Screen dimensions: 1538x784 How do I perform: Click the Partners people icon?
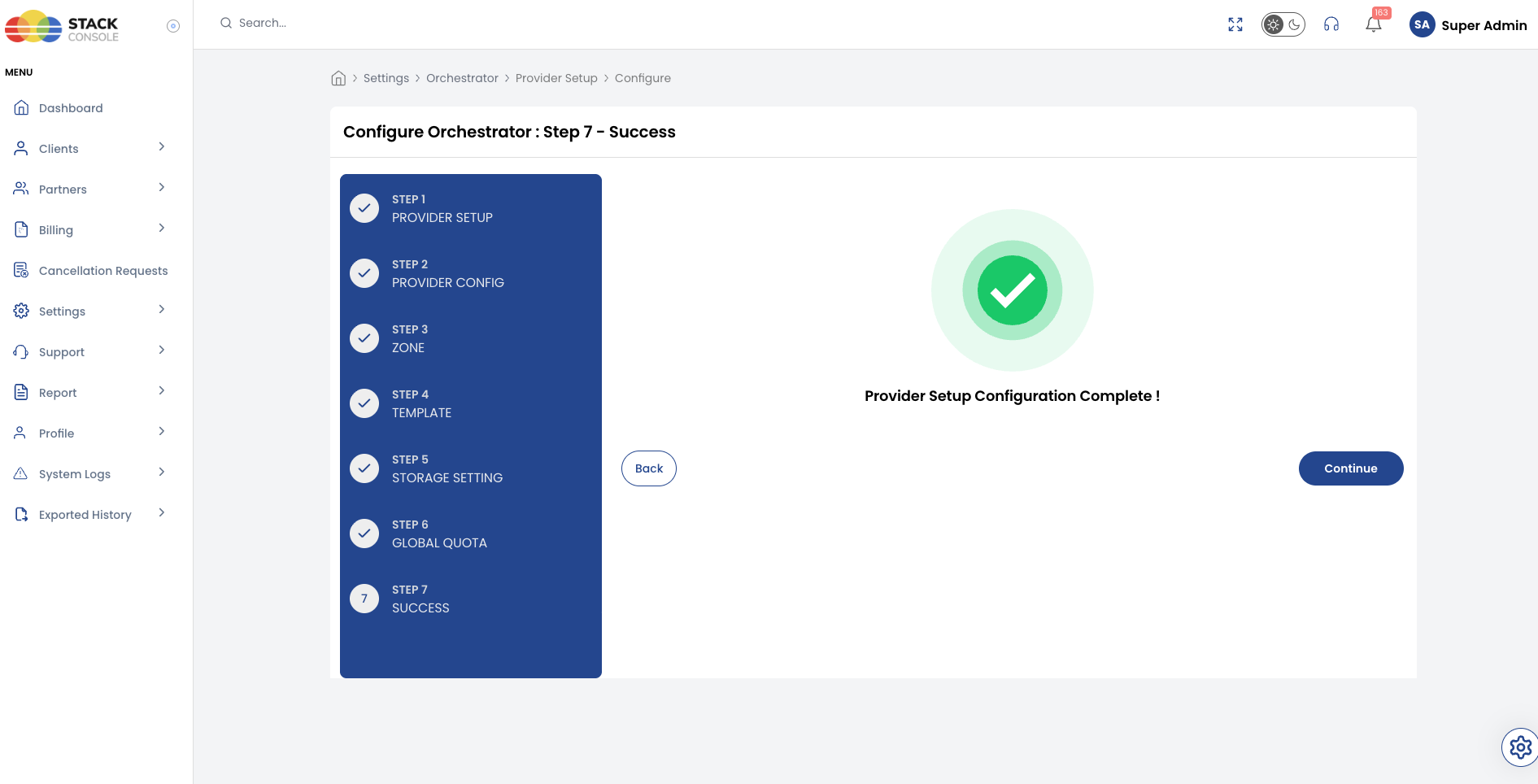[x=21, y=189]
